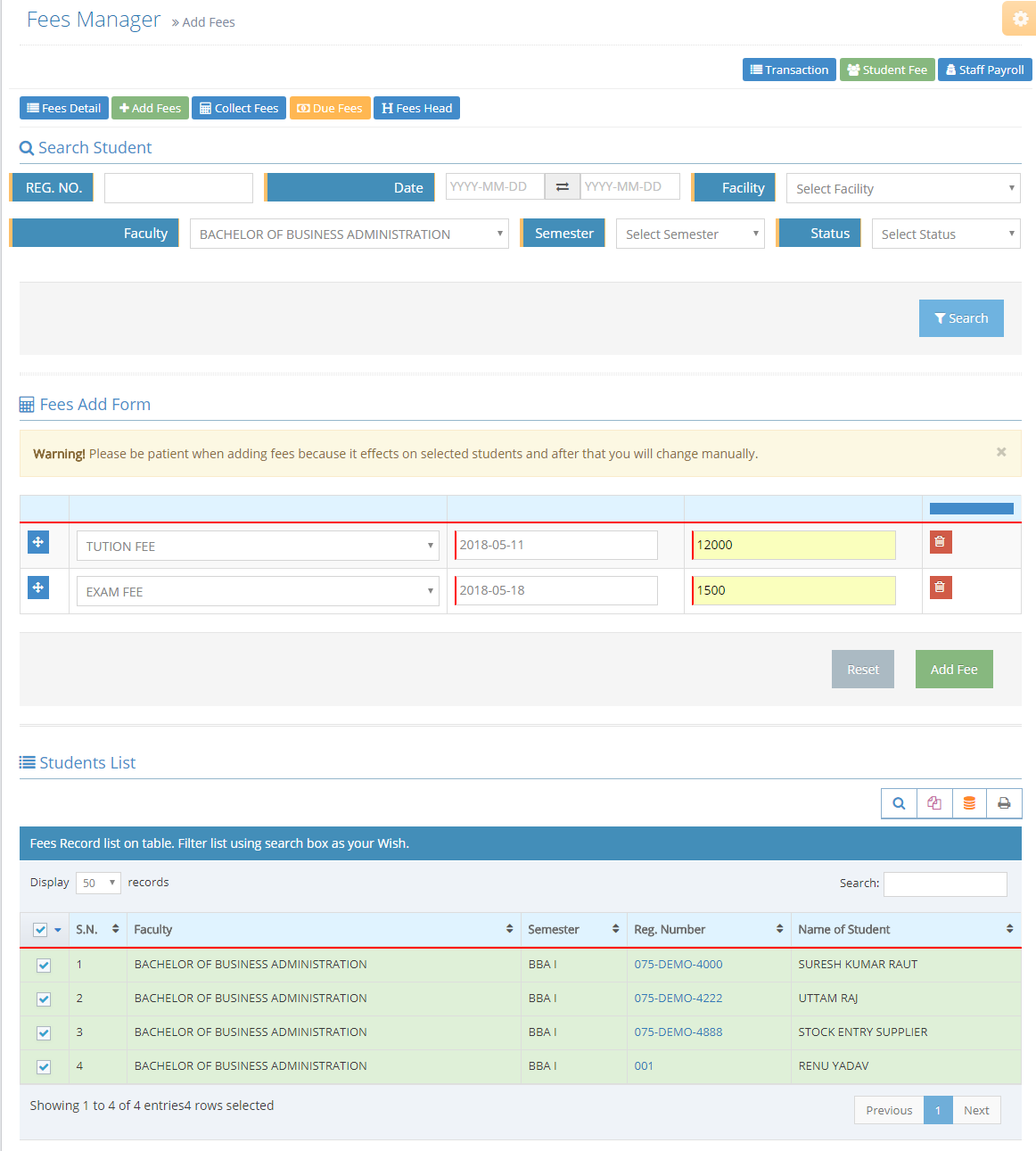Toggle the checkbox for RENU YADAV row
The image size is (1036, 1151).
44,1067
